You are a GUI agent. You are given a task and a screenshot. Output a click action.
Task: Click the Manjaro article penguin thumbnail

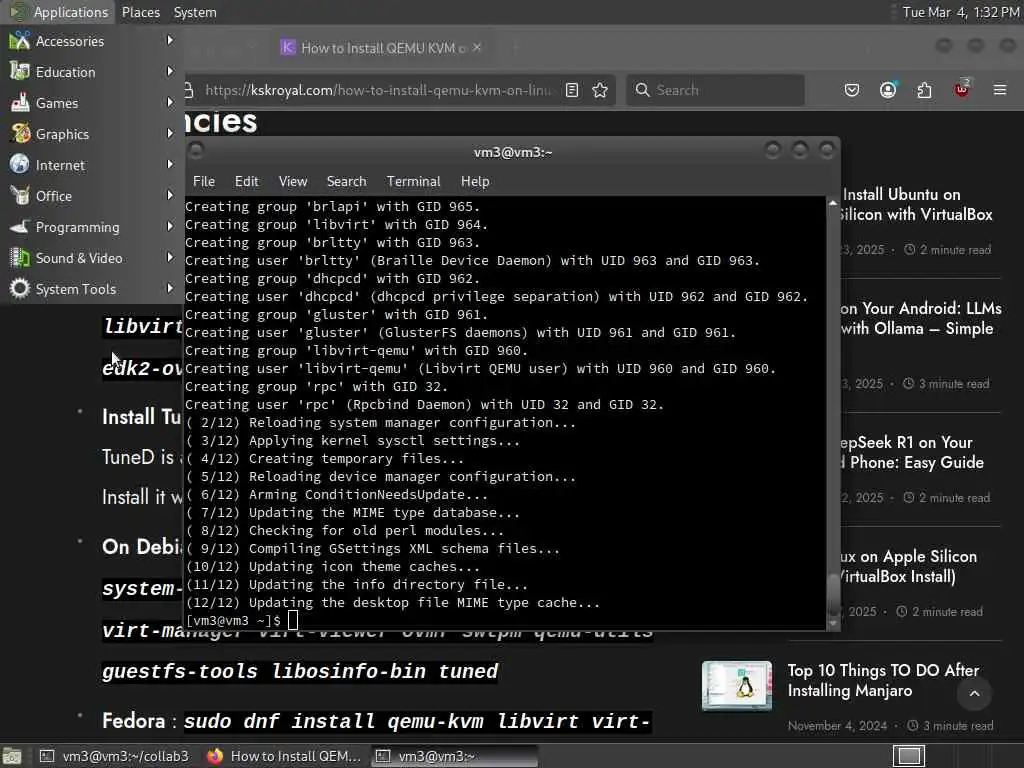[737, 685]
